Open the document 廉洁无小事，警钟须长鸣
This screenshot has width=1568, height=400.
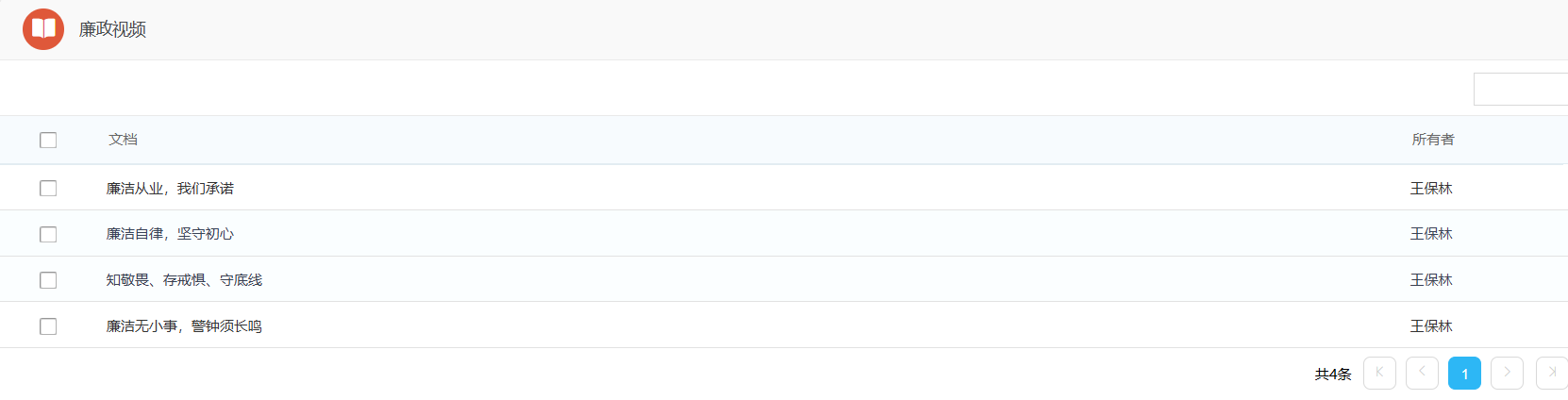(184, 326)
